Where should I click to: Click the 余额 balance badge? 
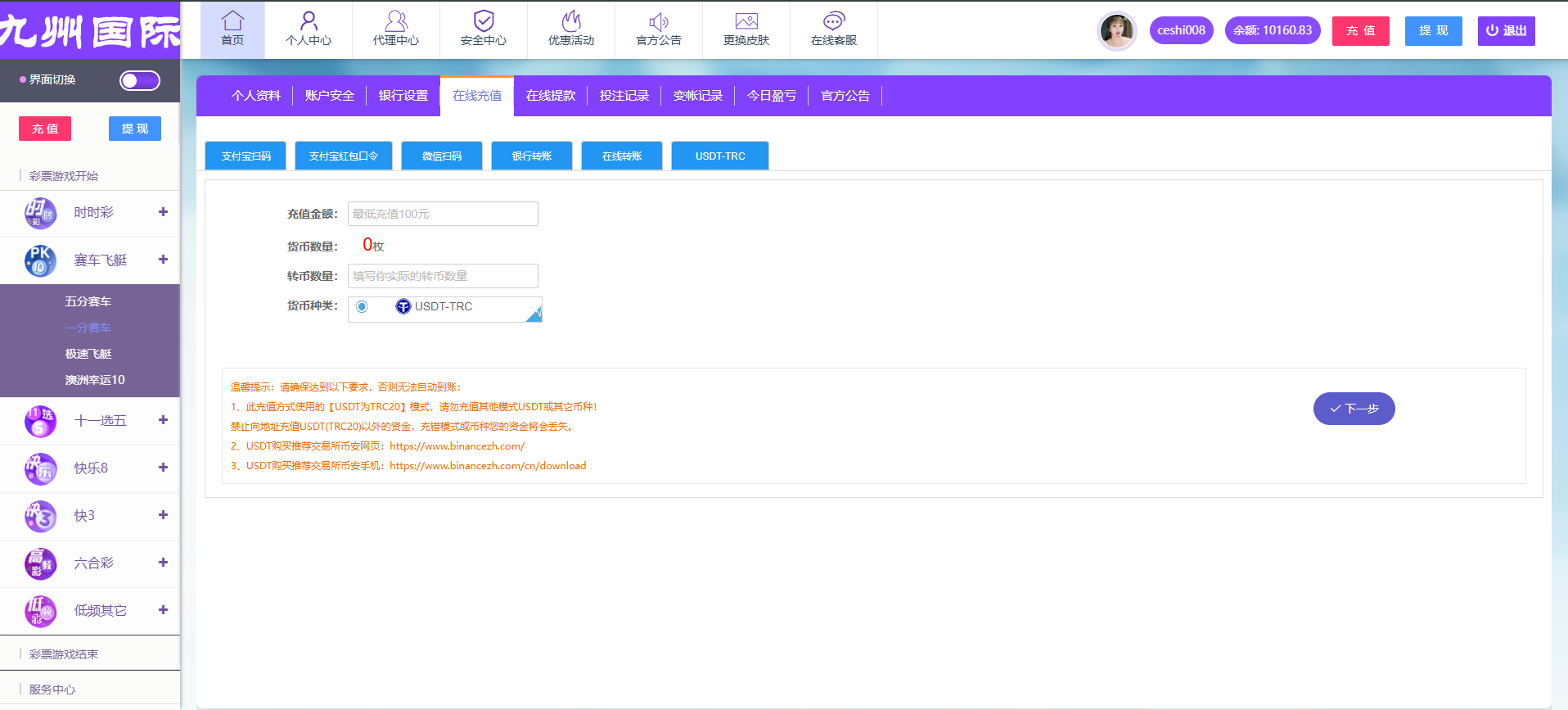pos(1273,30)
